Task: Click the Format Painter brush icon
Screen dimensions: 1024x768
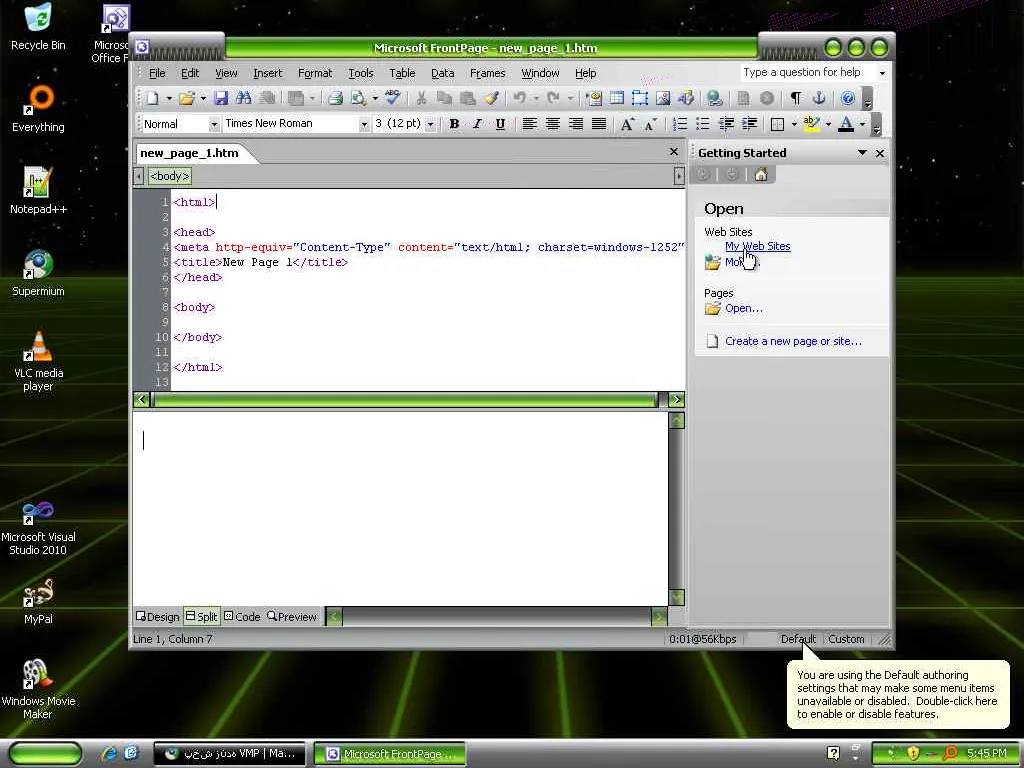Action: (491, 98)
